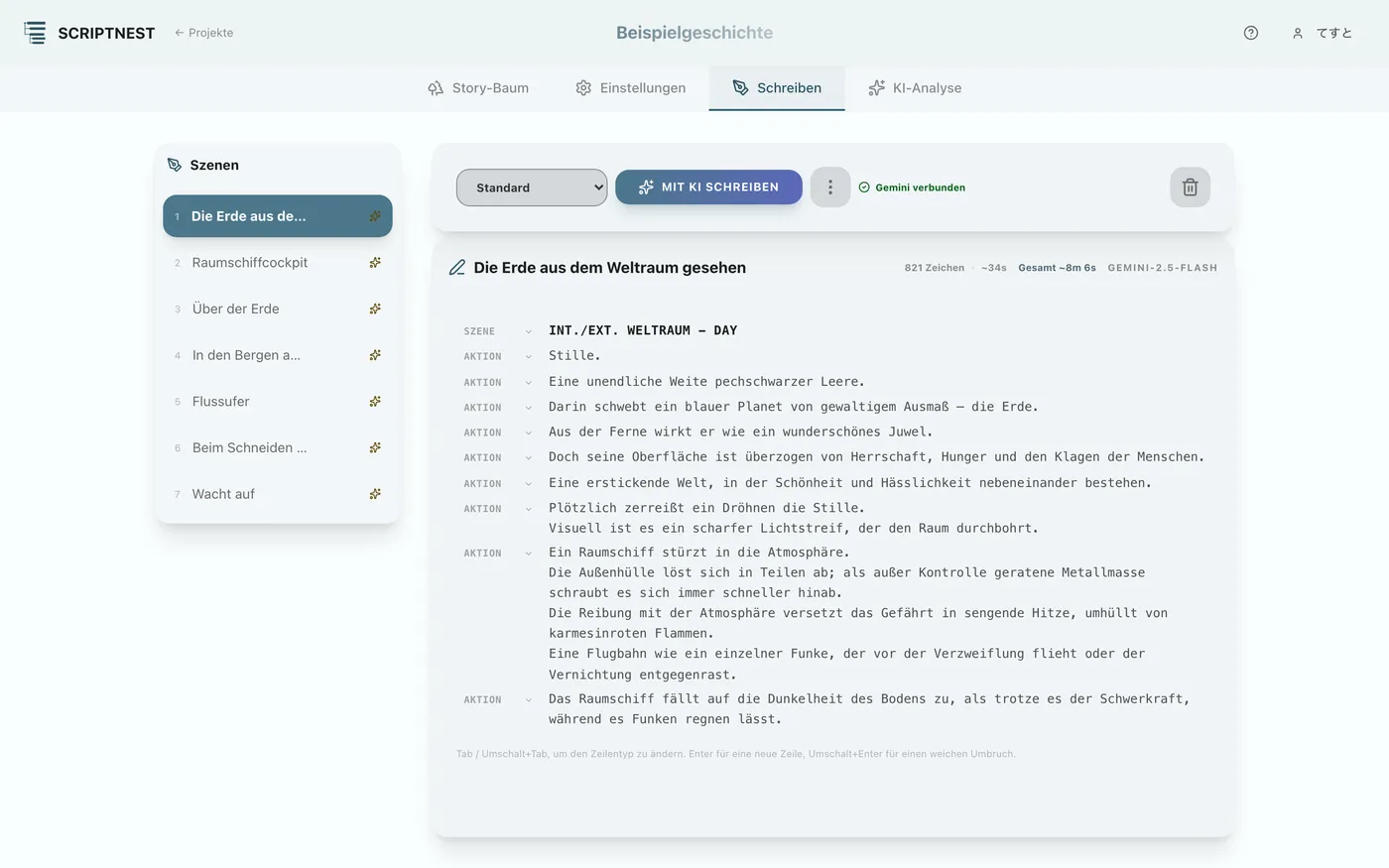This screenshot has height=868, width=1389.
Task: Click the Szenen panel pen icon
Action: (175, 165)
